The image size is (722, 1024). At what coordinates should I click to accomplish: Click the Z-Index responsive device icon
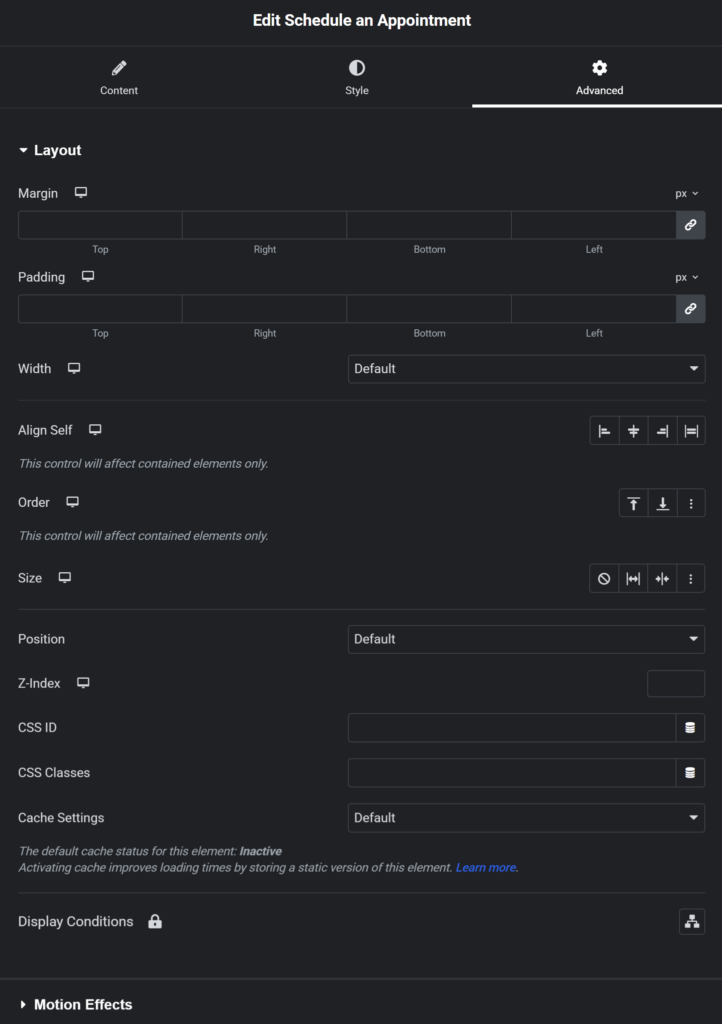83,682
